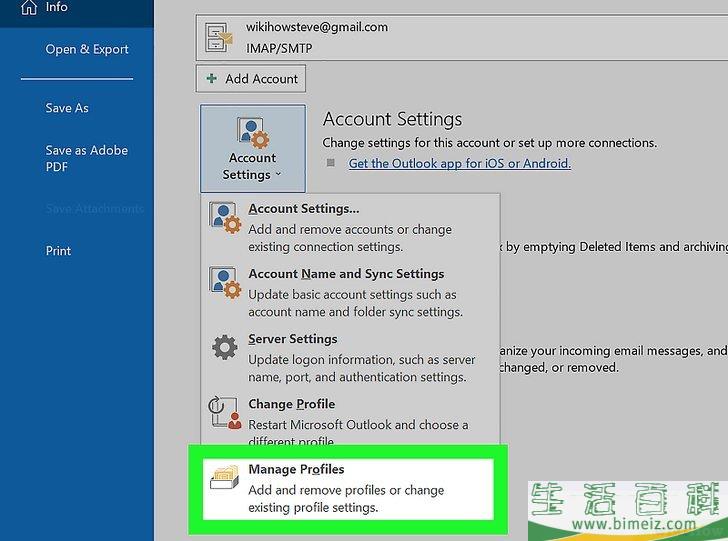Open the Print tab
The image size is (728, 541).
[x=58, y=251]
